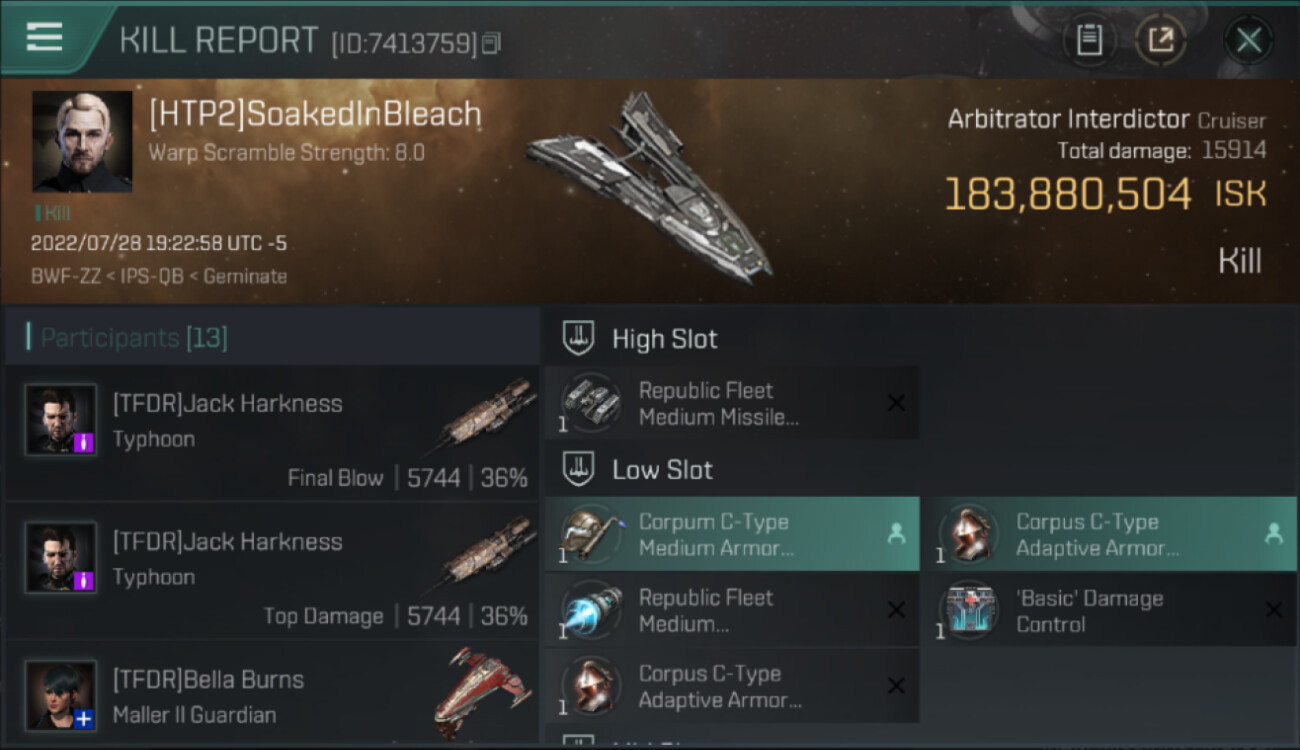Collapse the High Slot section

point(640,339)
